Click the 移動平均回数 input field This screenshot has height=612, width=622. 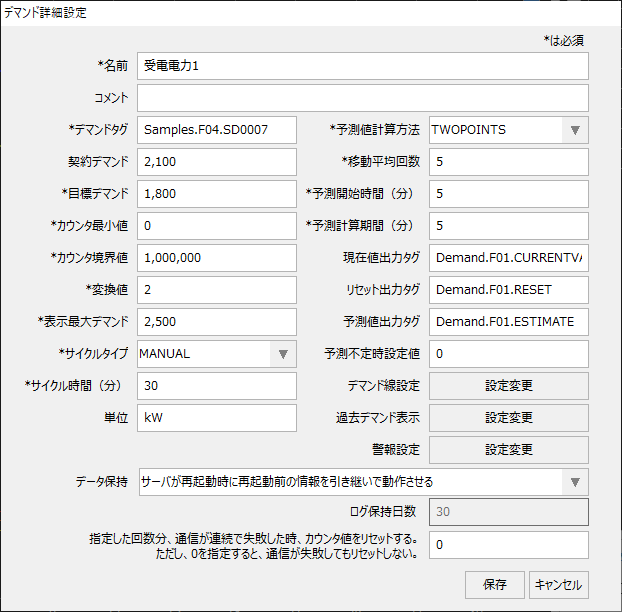tap(508, 162)
